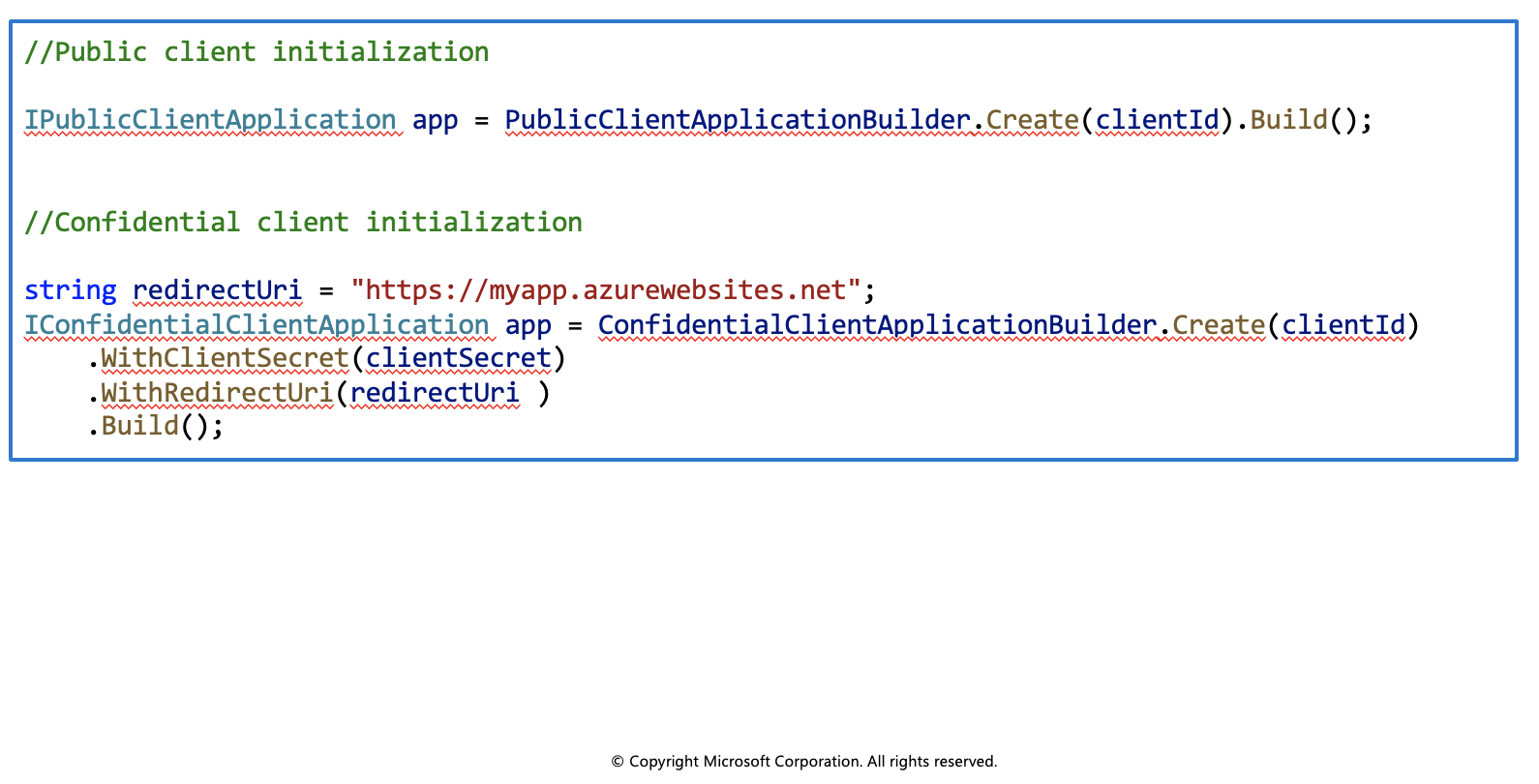Click PublicClientApplicationBuilder identifier
Image resolution: width=1539 pixels, height=784 pixels.
[x=738, y=120]
